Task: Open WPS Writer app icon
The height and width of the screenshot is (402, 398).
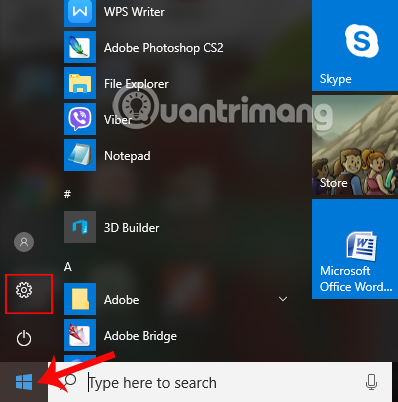Action: coord(80,13)
